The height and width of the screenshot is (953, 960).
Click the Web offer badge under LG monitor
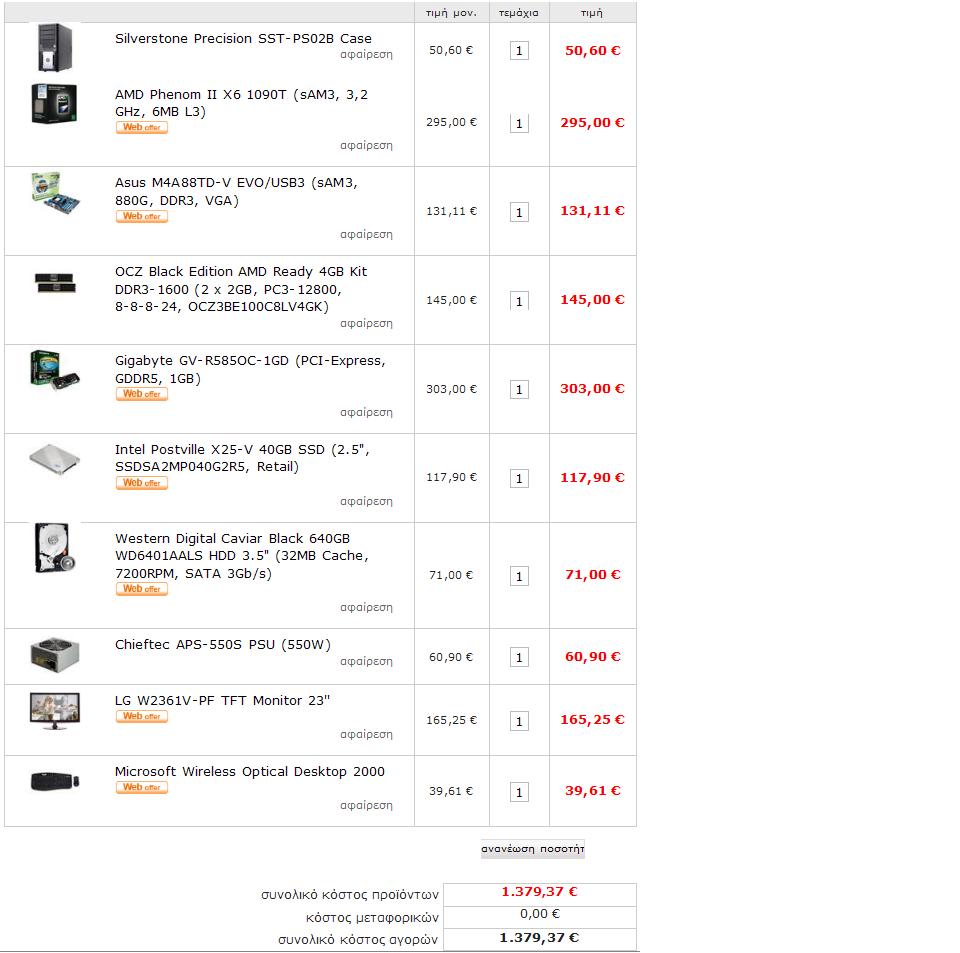[x=141, y=716]
